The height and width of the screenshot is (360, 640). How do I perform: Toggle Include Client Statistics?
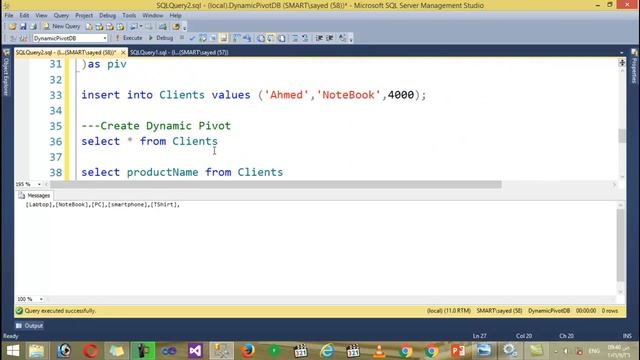point(247,38)
